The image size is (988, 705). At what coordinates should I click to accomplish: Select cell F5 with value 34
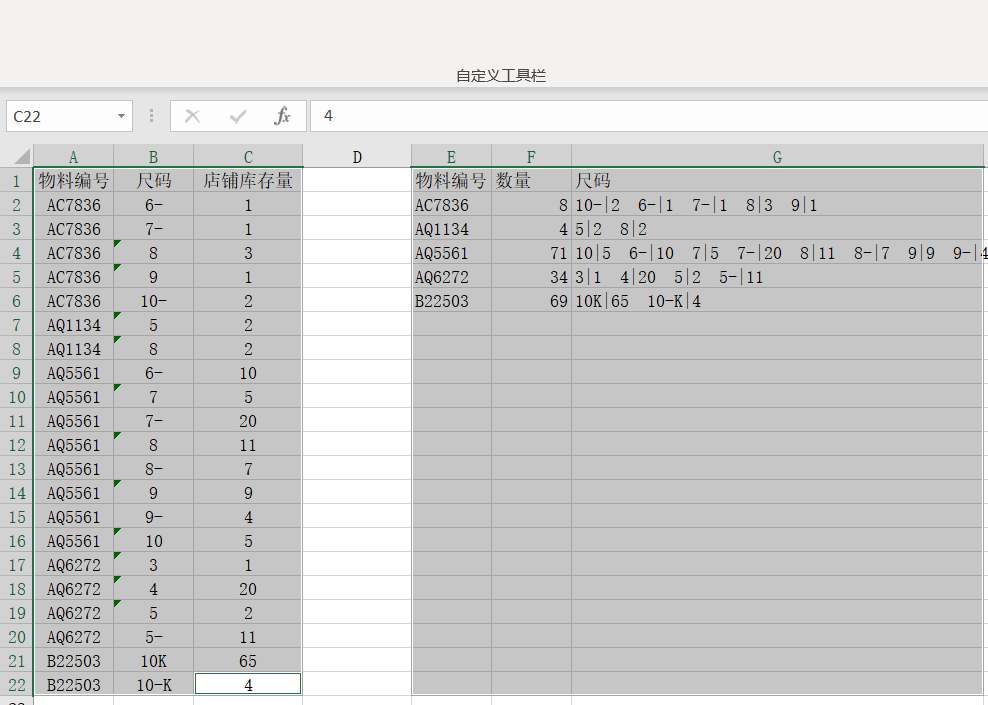click(531, 277)
